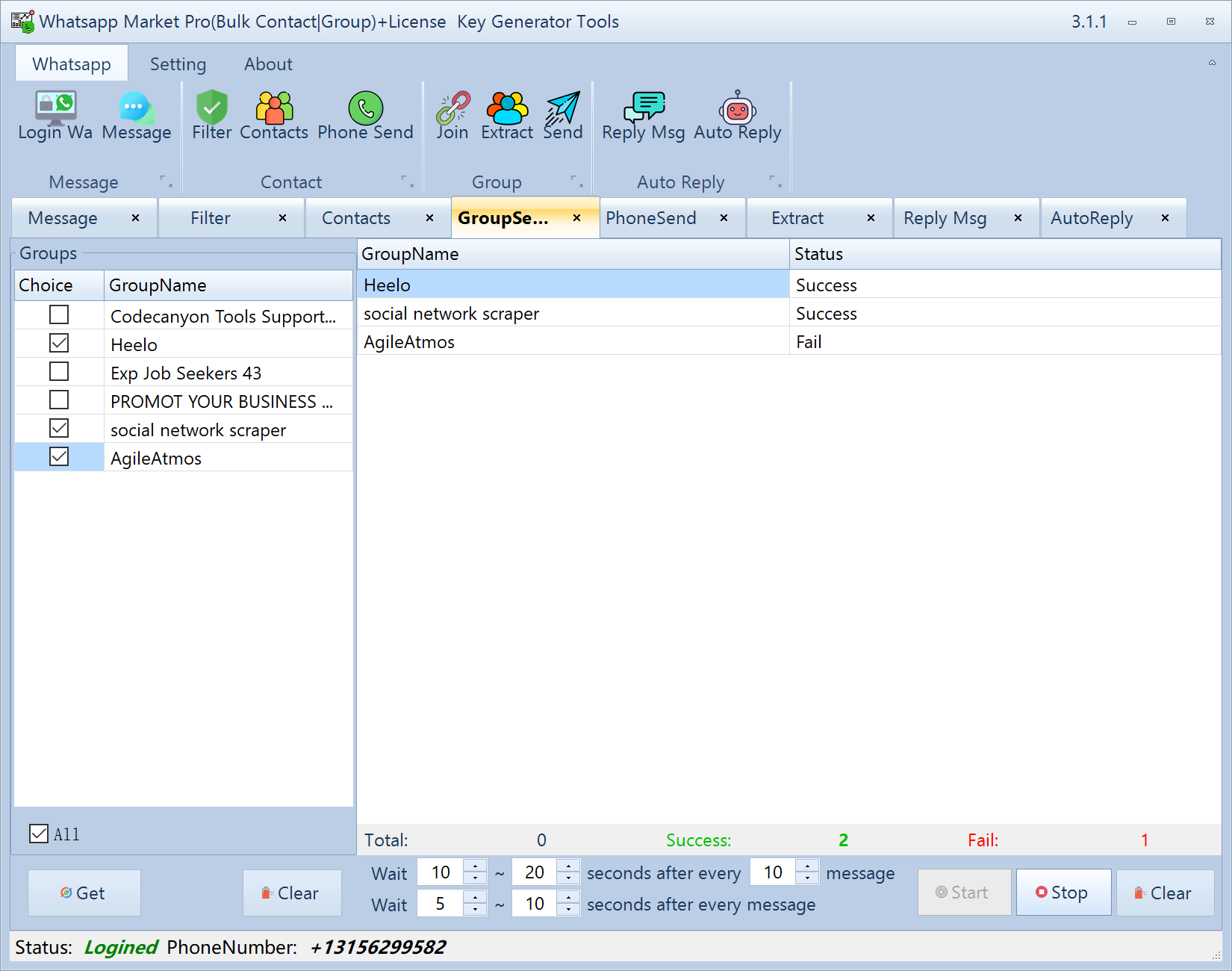This screenshot has width=1232, height=971.
Task: Toggle the All groups checkbox
Action: tap(39, 834)
